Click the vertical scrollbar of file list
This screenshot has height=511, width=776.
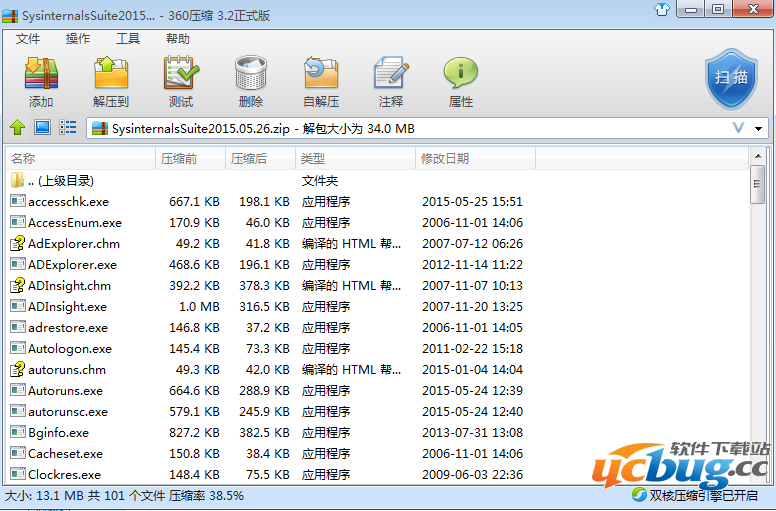(x=758, y=300)
